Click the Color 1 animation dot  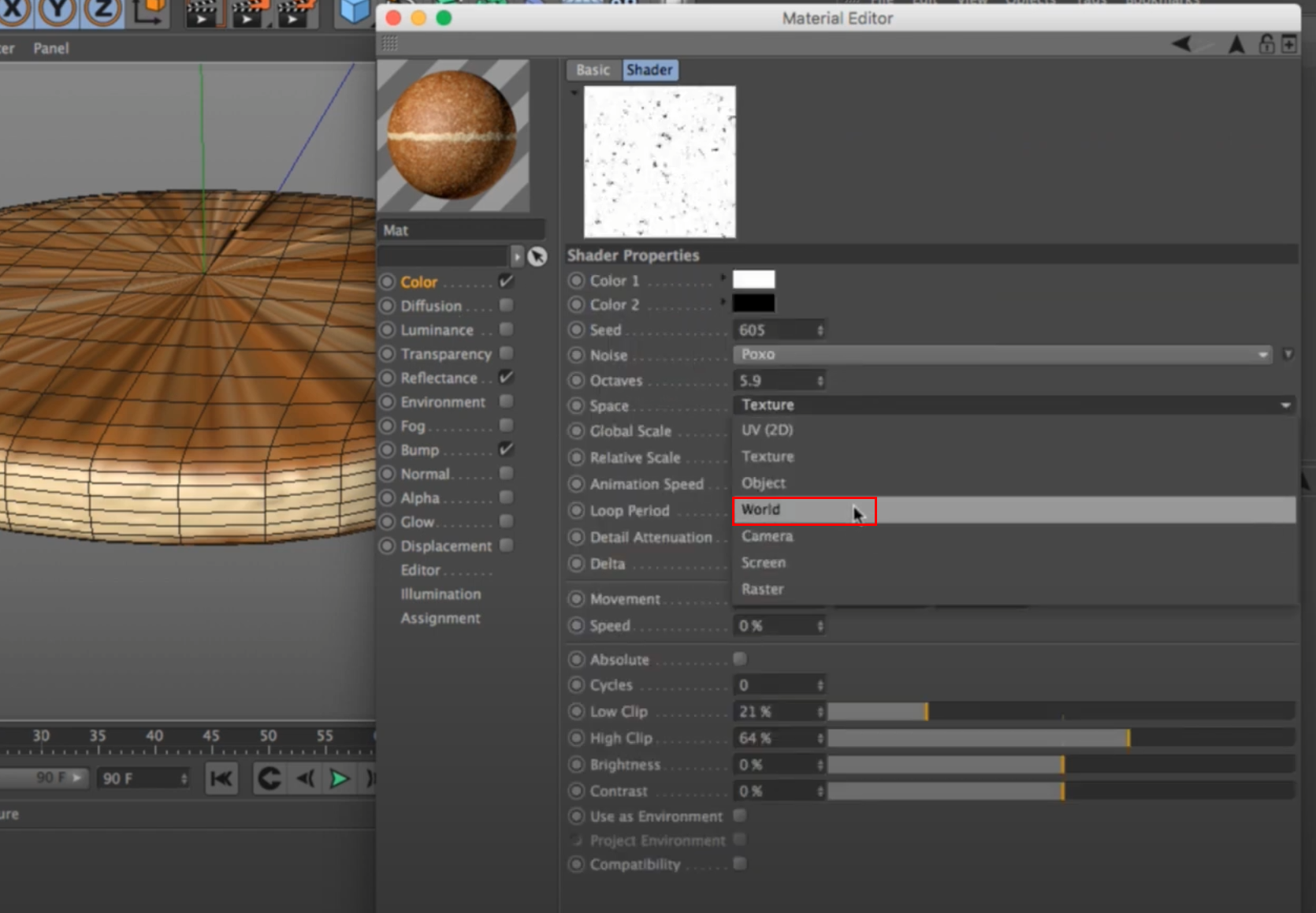point(577,281)
